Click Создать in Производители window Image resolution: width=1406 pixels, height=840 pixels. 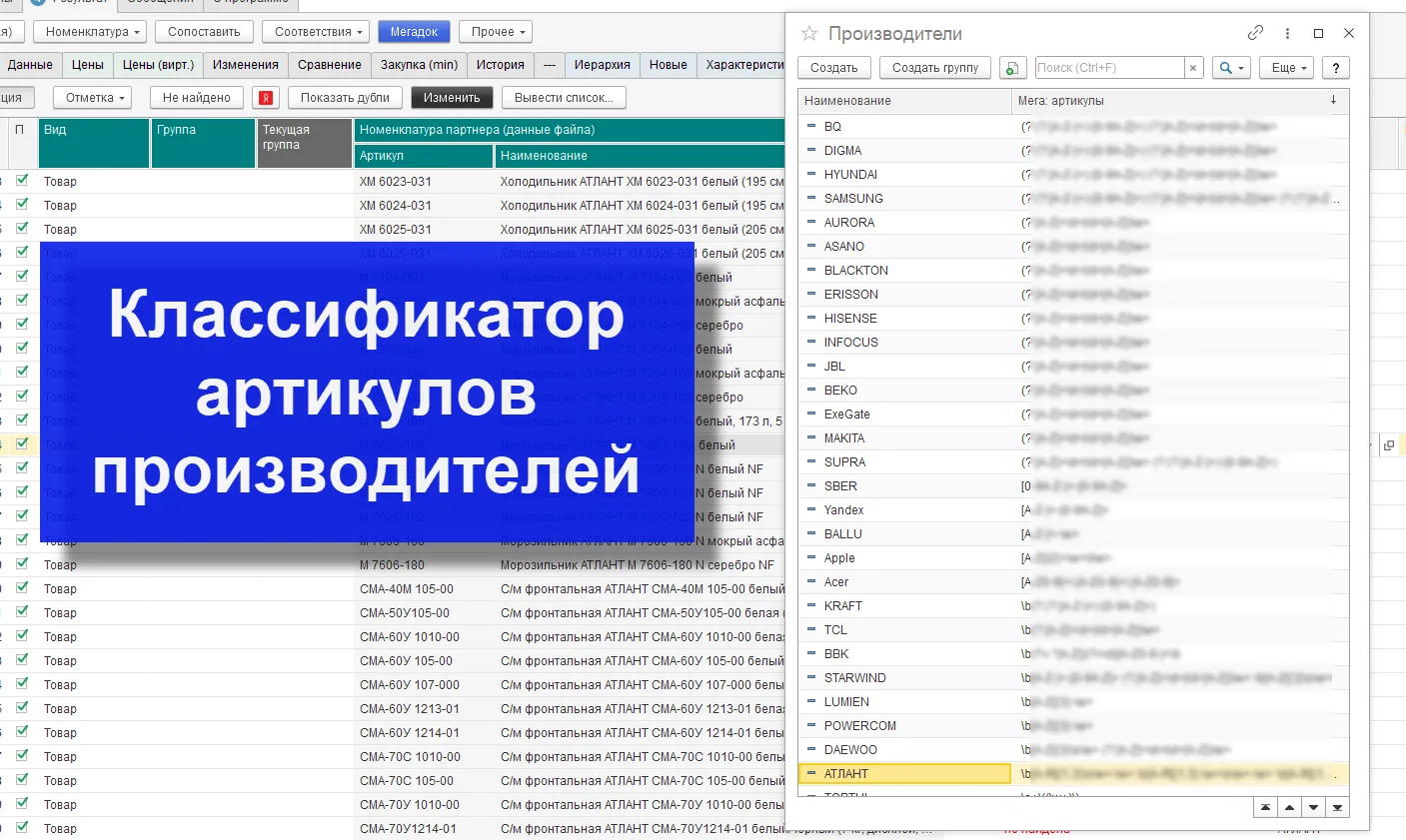(834, 68)
